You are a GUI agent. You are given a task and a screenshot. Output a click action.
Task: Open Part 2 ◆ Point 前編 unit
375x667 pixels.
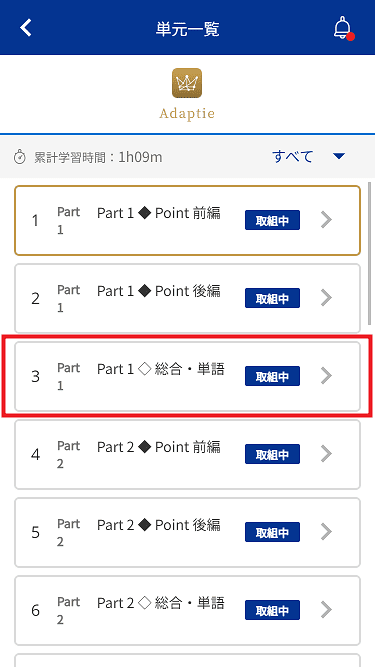188,454
